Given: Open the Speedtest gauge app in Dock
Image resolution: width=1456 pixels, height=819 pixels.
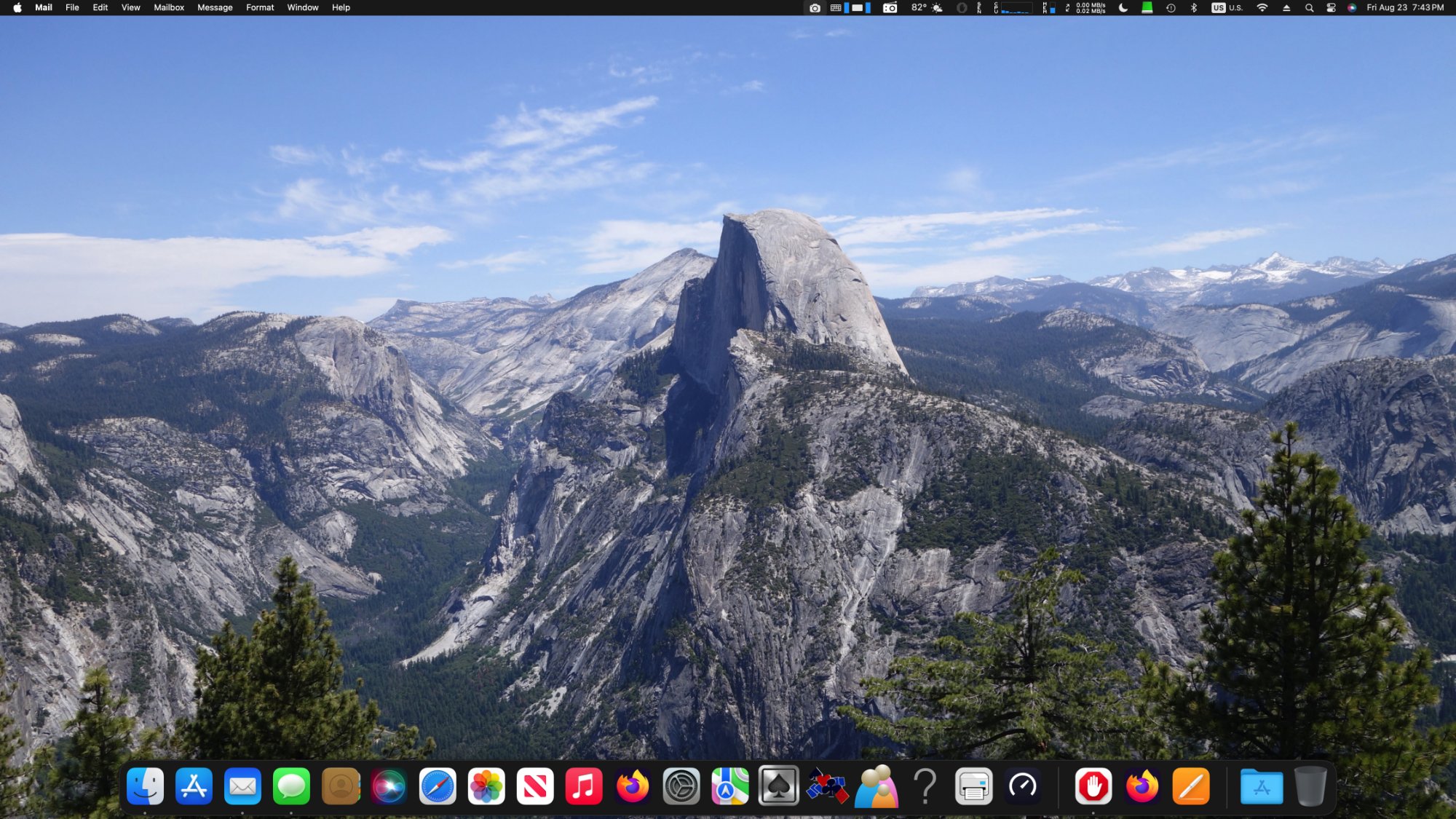Looking at the screenshot, I should [x=1022, y=786].
